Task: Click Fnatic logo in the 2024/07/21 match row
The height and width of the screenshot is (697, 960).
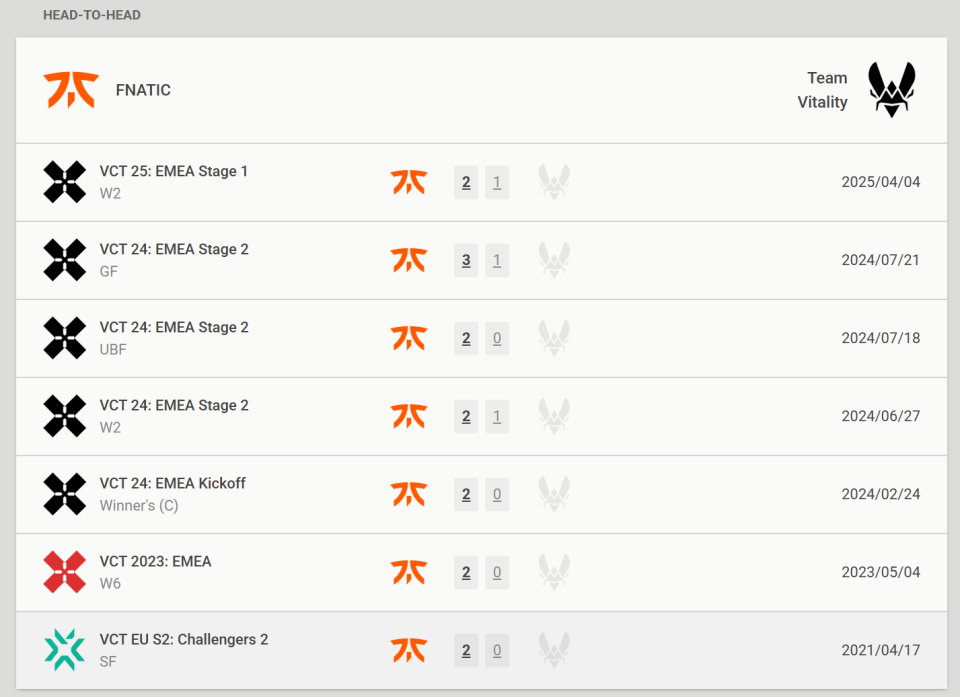Action: (x=408, y=260)
